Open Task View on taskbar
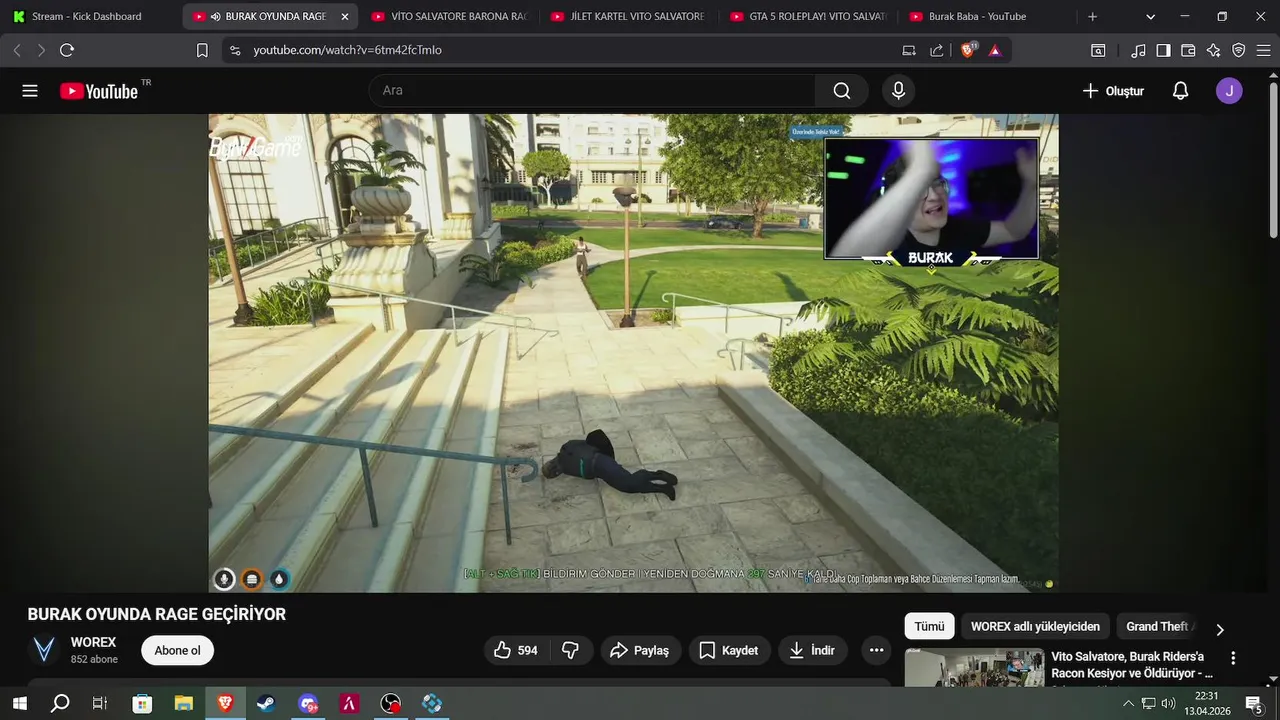1280x720 pixels. [x=100, y=704]
